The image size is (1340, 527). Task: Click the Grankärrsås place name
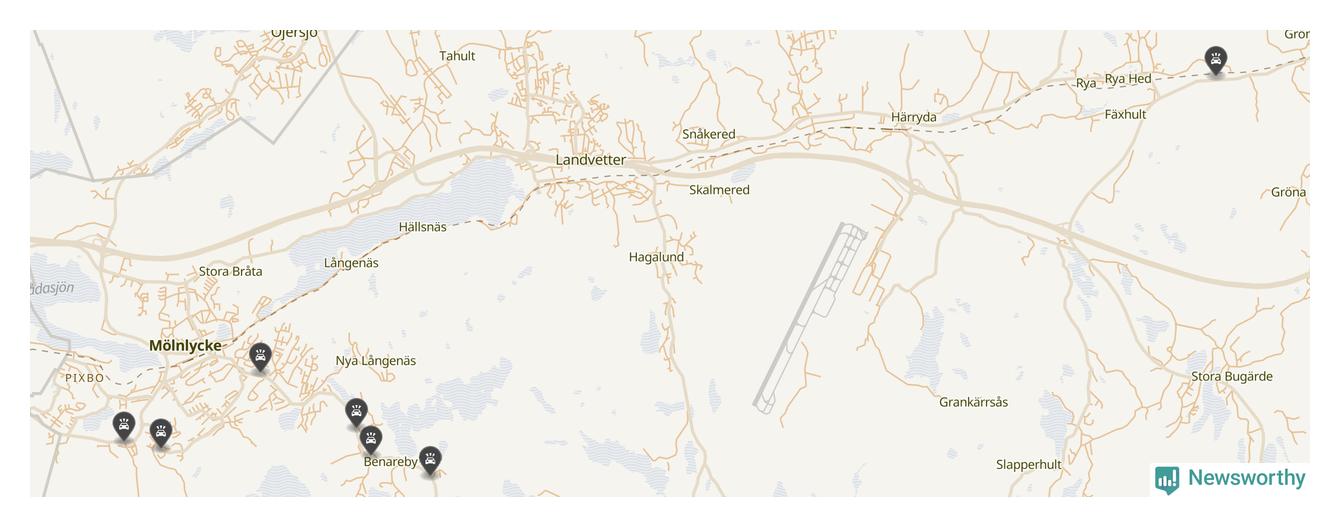pos(973,402)
